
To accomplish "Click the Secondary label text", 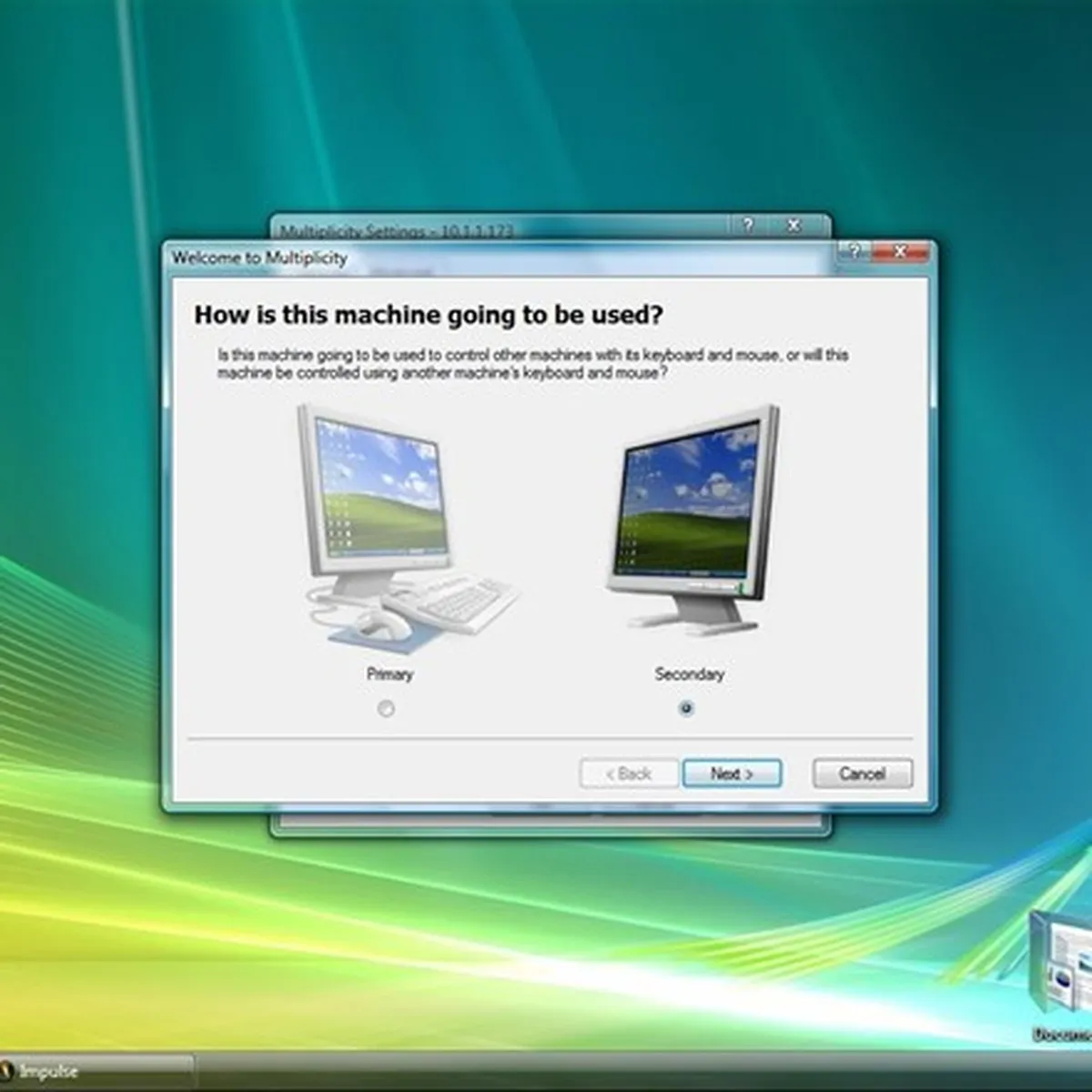I will [x=689, y=674].
